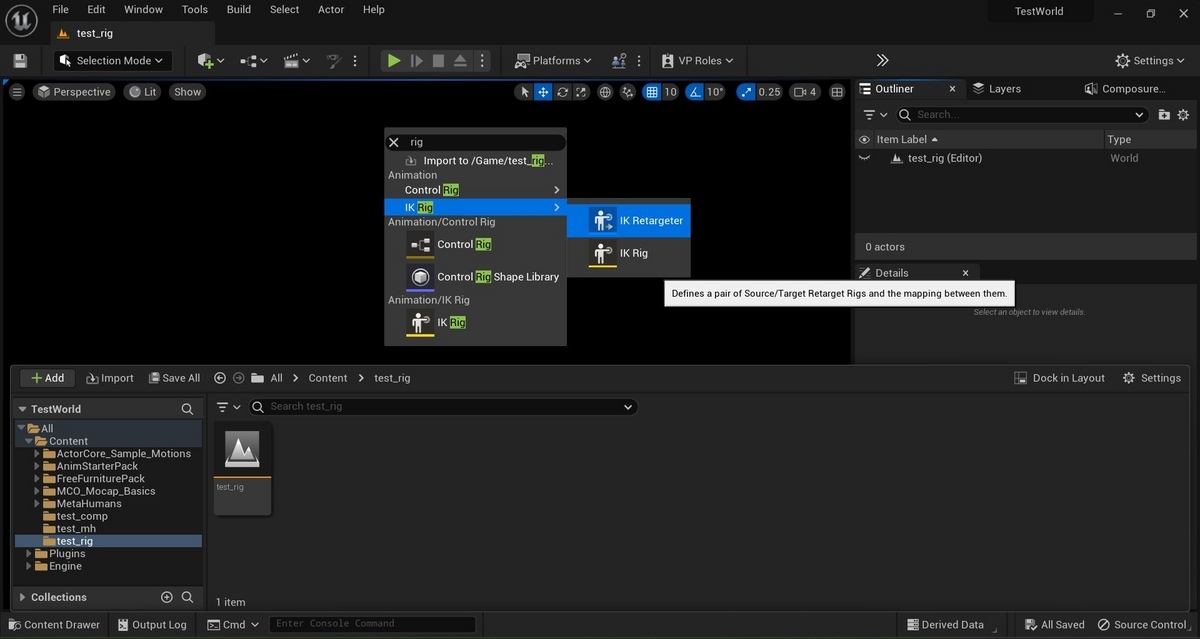The height and width of the screenshot is (639, 1200).
Task: Select test_rig (Editor) row in Outliner
Action: tap(1026, 158)
